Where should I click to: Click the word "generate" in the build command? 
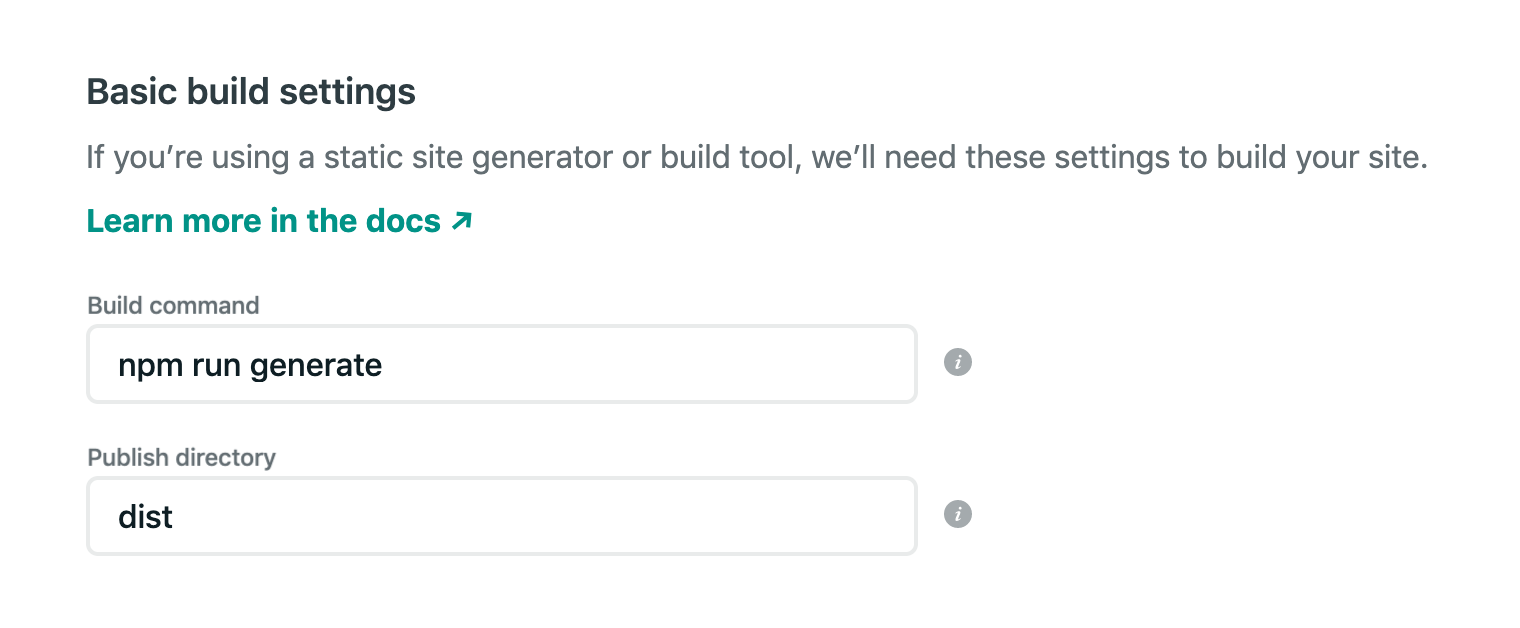click(316, 366)
